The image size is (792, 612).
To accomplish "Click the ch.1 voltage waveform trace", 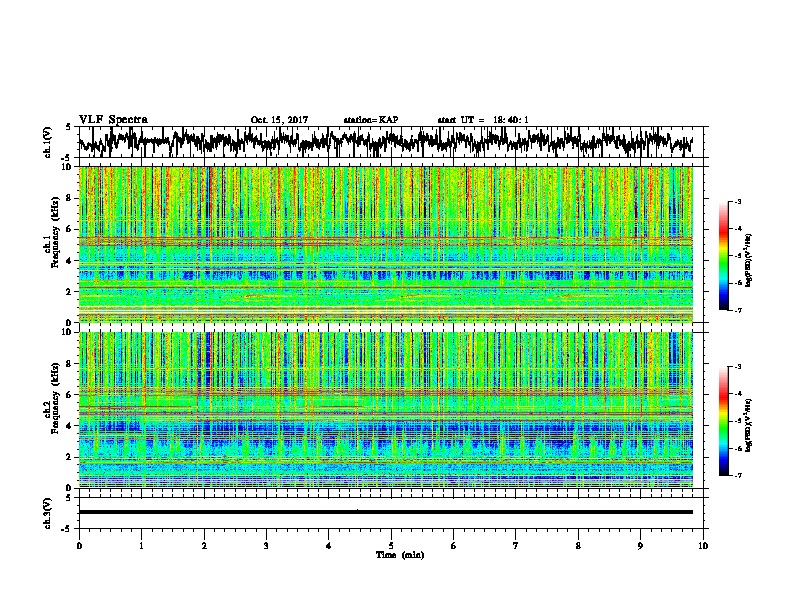I will pyautogui.click(x=385, y=142).
